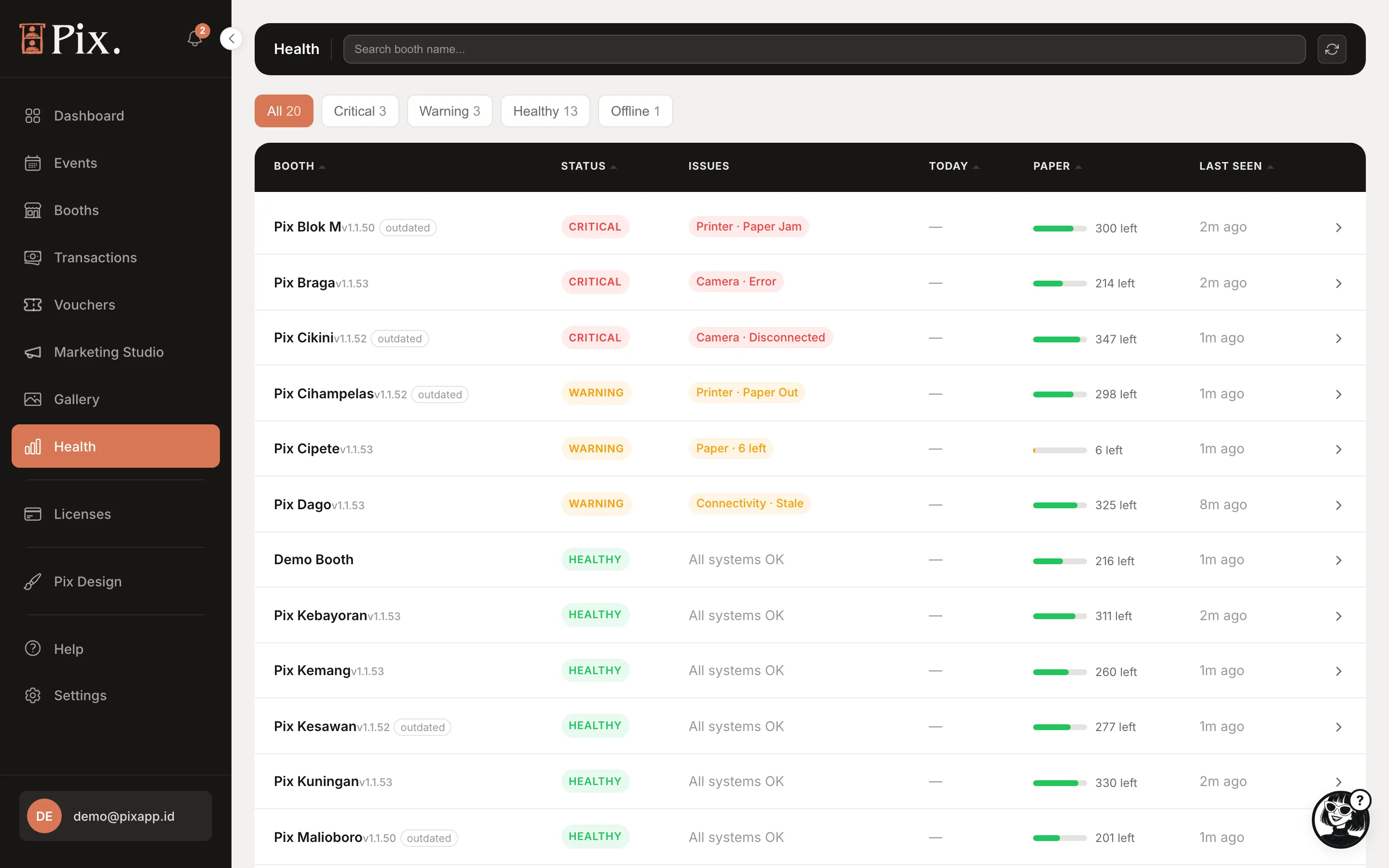The image size is (1389, 868).
Task: Open the Pix Design brush icon
Action: [x=33, y=582]
